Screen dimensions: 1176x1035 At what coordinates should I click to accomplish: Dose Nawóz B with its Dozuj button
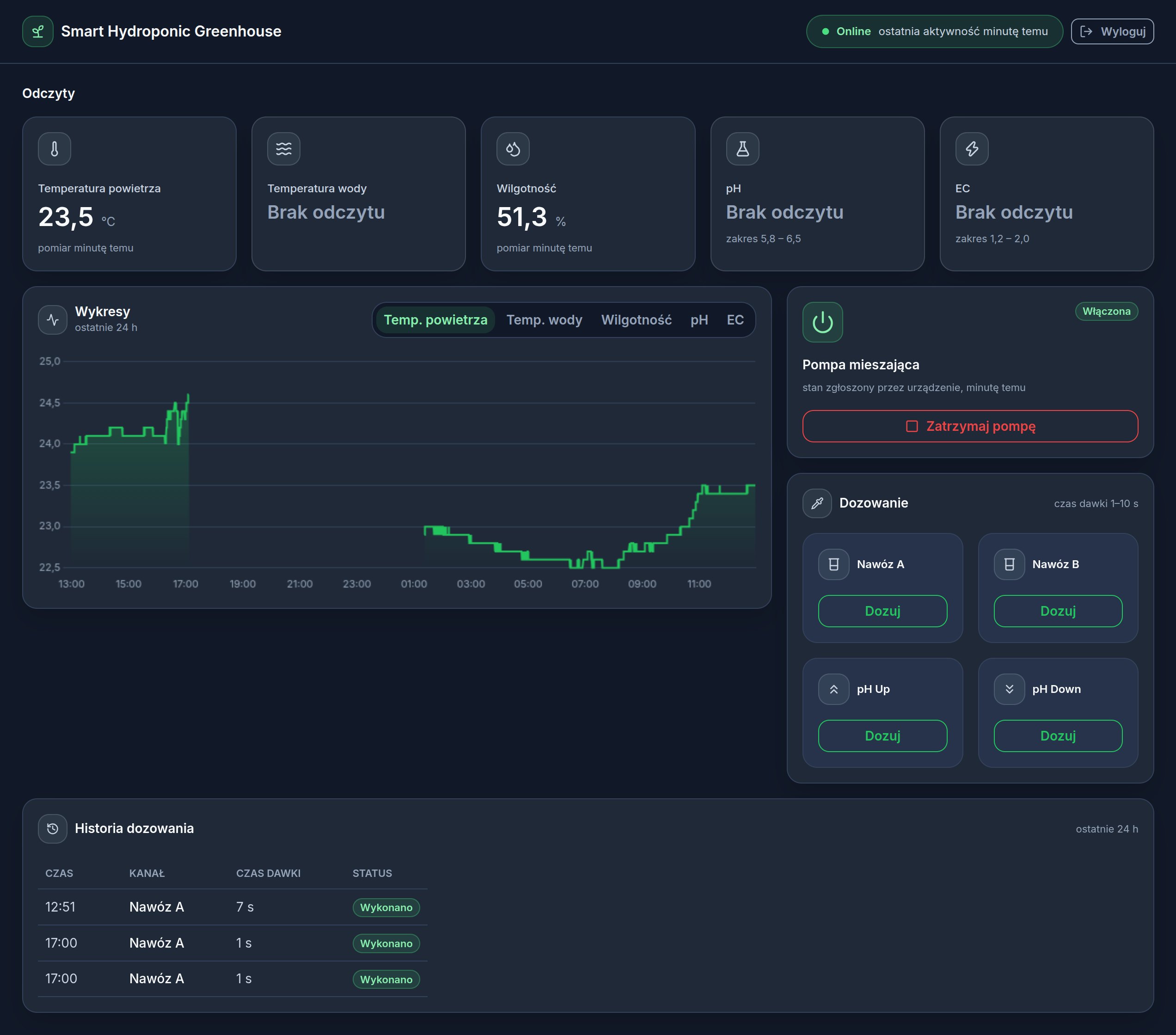point(1058,611)
